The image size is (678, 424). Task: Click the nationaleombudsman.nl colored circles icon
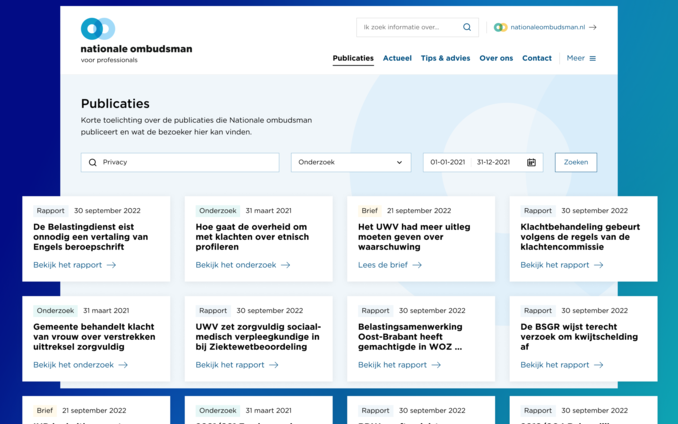500,27
